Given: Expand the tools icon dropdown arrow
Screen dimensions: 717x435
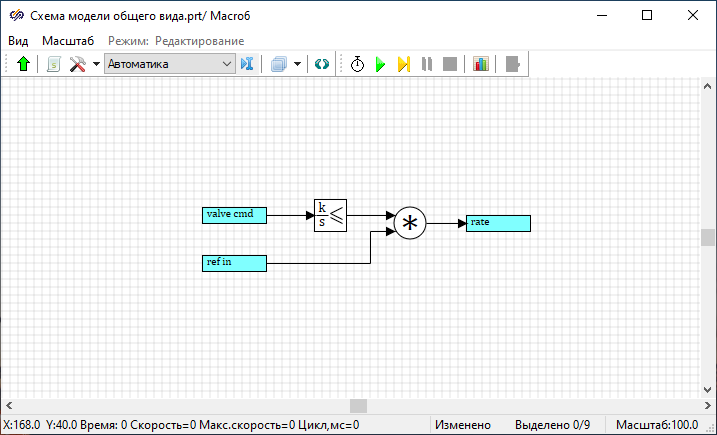Looking at the screenshot, I should pos(96,64).
